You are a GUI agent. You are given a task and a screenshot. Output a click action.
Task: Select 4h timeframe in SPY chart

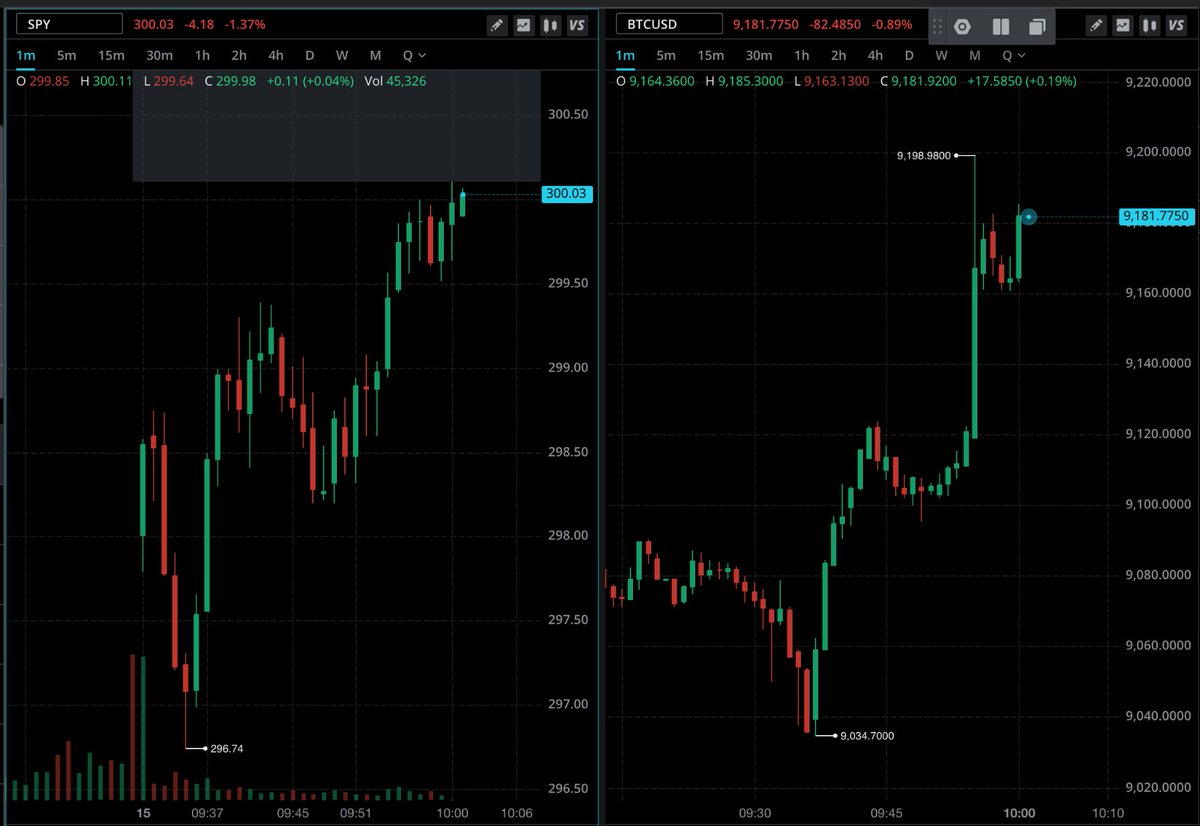[x=275, y=55]
